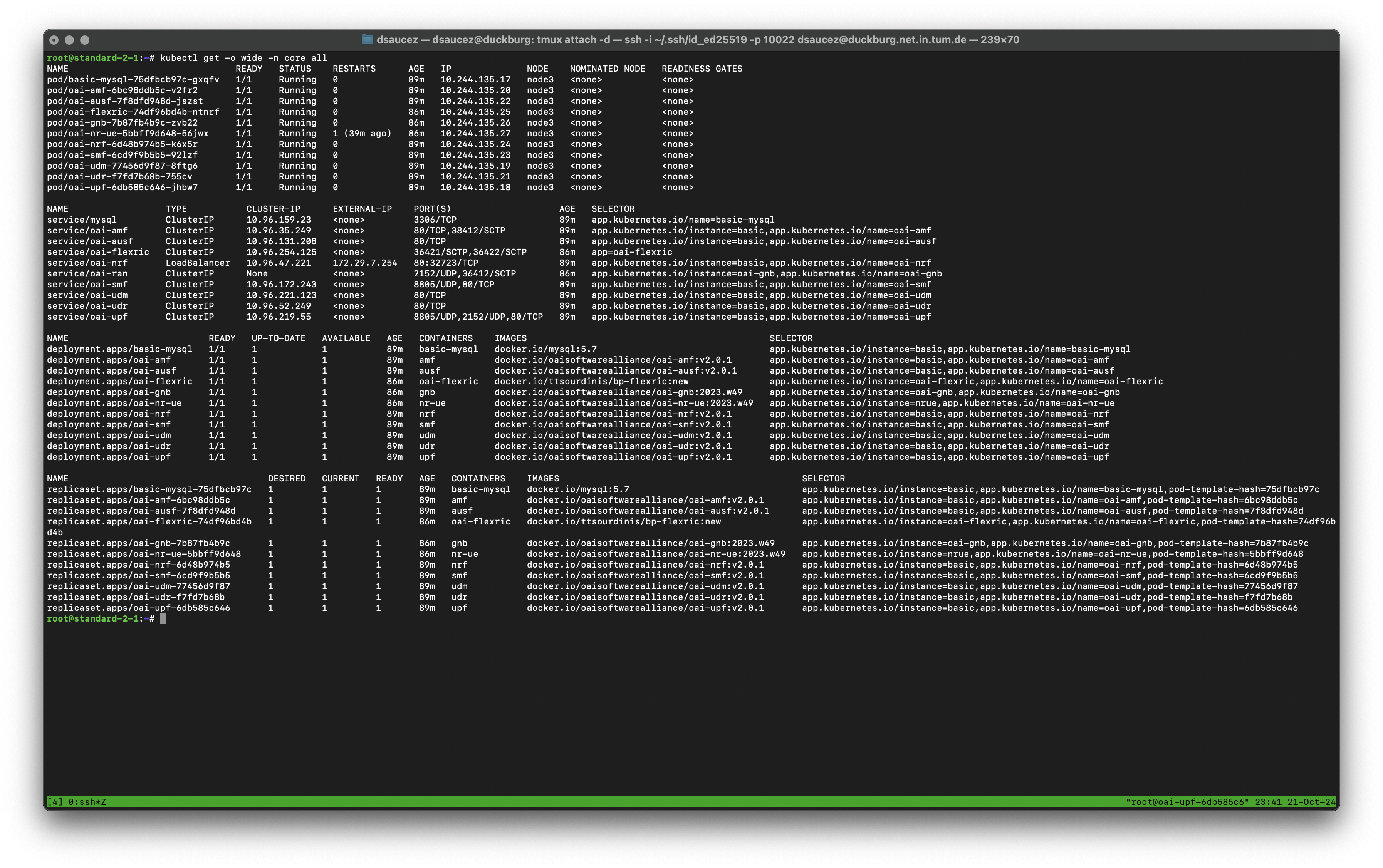
Task: Click the UP-TO-DATE column header
Action: click(x=279, y=338)
